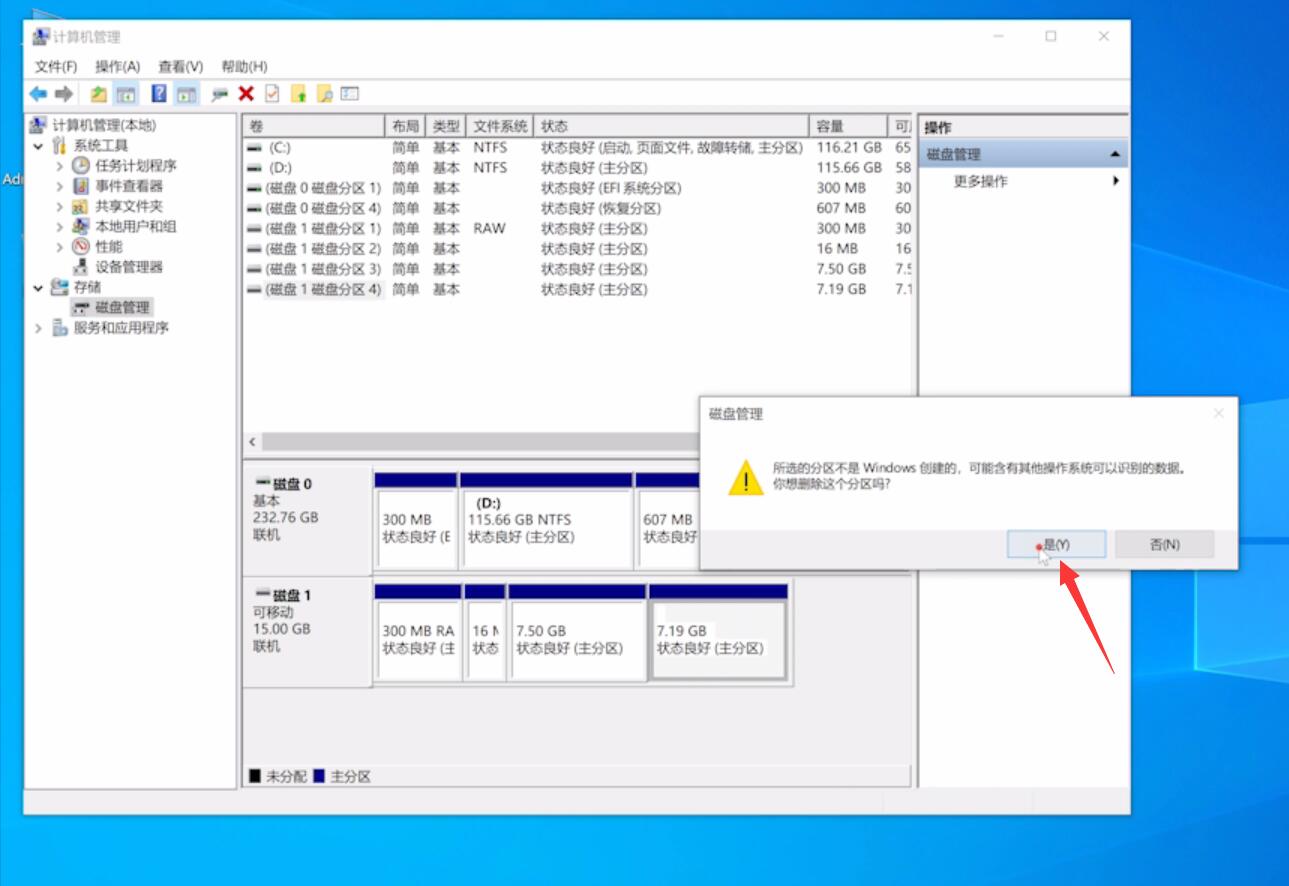Click the grey Forward arrow in toolbar

coord(64,94)
